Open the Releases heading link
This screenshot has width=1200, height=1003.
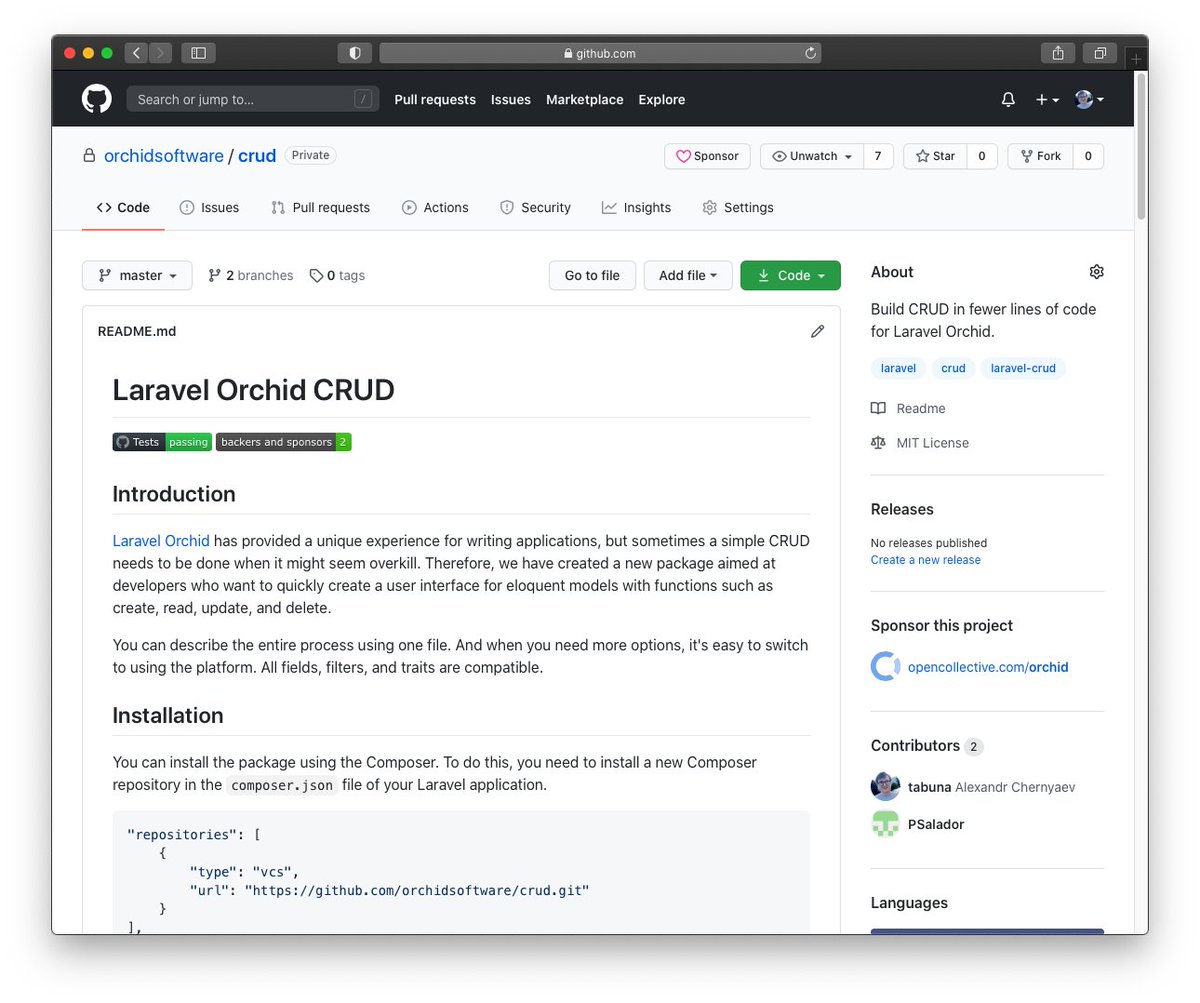pyautogui.click(x=902, y=509)
